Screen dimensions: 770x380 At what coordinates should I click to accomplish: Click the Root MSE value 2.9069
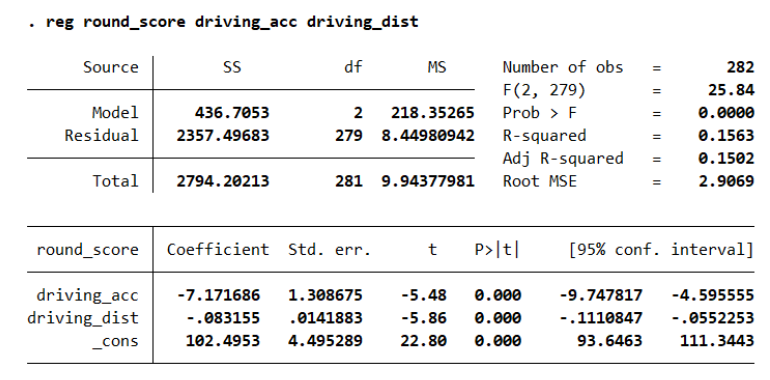pyautogui.click(x=726, y=181)
